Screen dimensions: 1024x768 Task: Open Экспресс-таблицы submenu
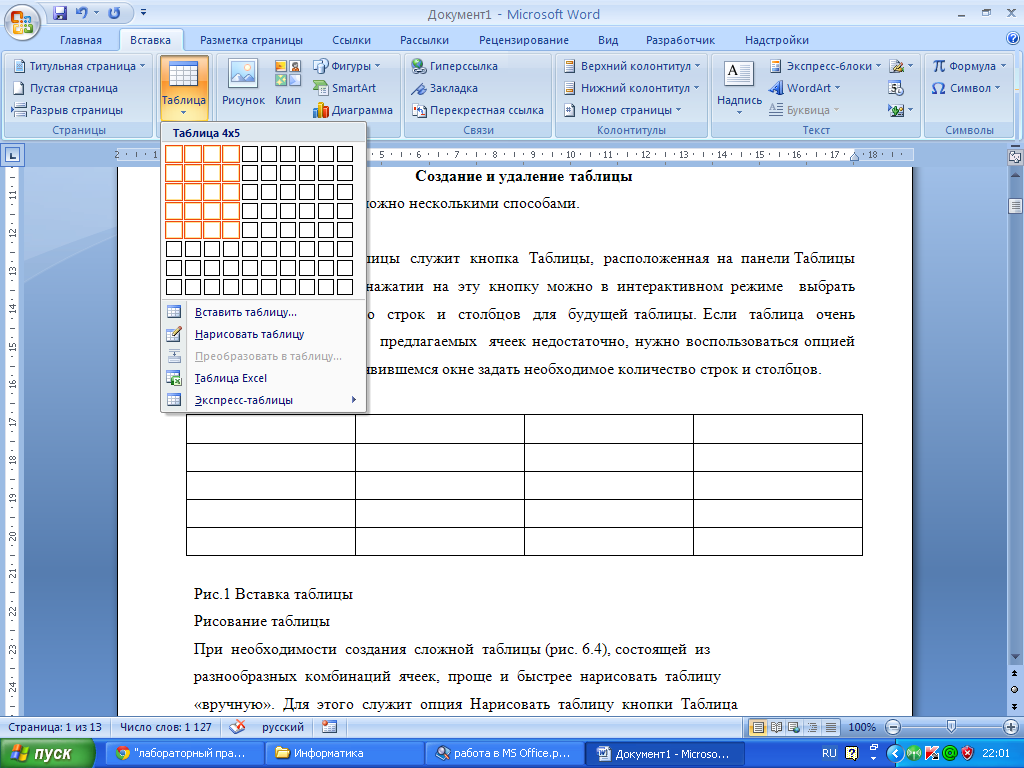(x=264, y=400)
